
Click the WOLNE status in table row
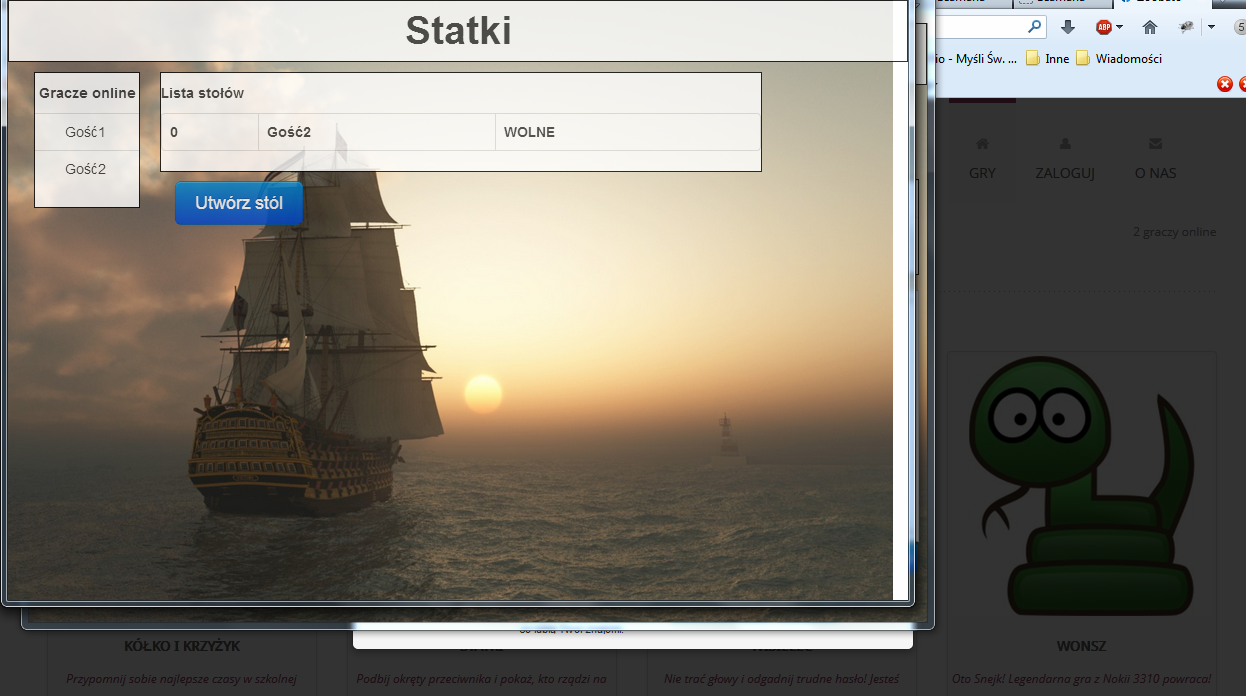tap(529, 132)
